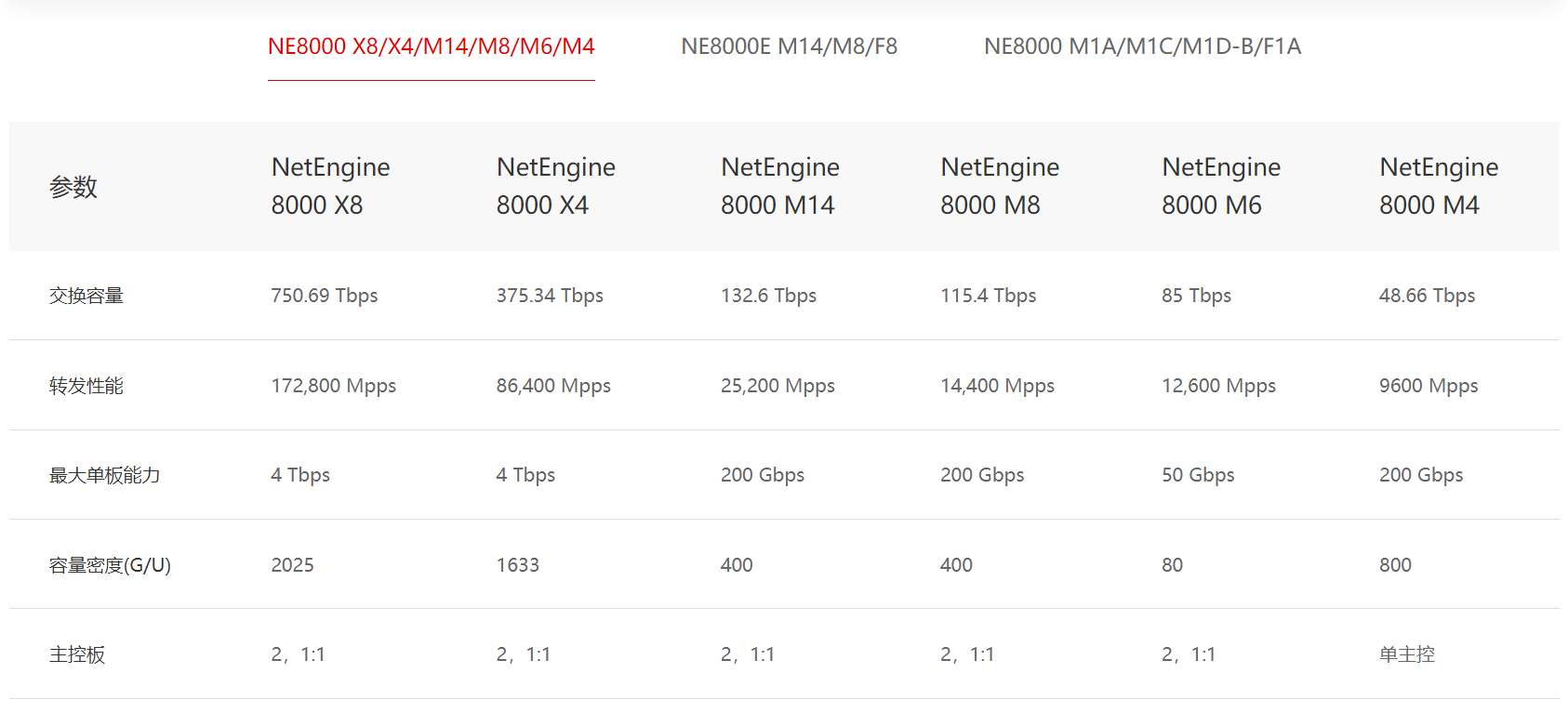The height and width of the screenshot is (713, 1568).
Task: Click the NetEngine 8000 X4 column header
Action: 555,186
